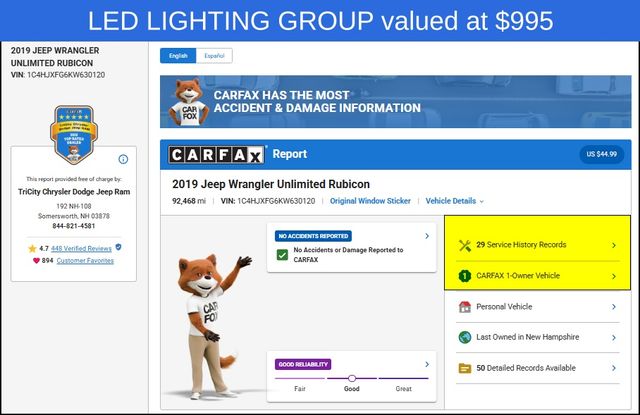Expand the Good Reliability card chevron
This screenshot has height=415, width=640.
point(427,364)
